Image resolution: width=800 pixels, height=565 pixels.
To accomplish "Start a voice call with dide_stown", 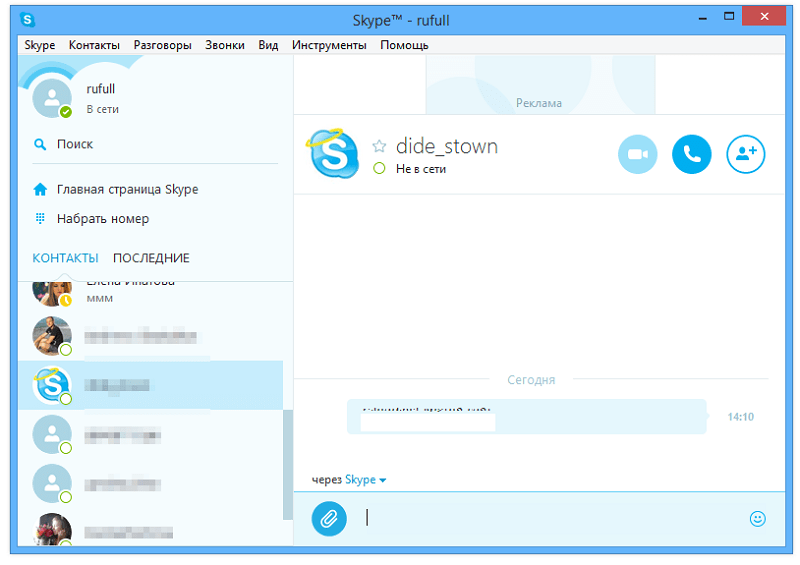I will [x=691, y=154].
